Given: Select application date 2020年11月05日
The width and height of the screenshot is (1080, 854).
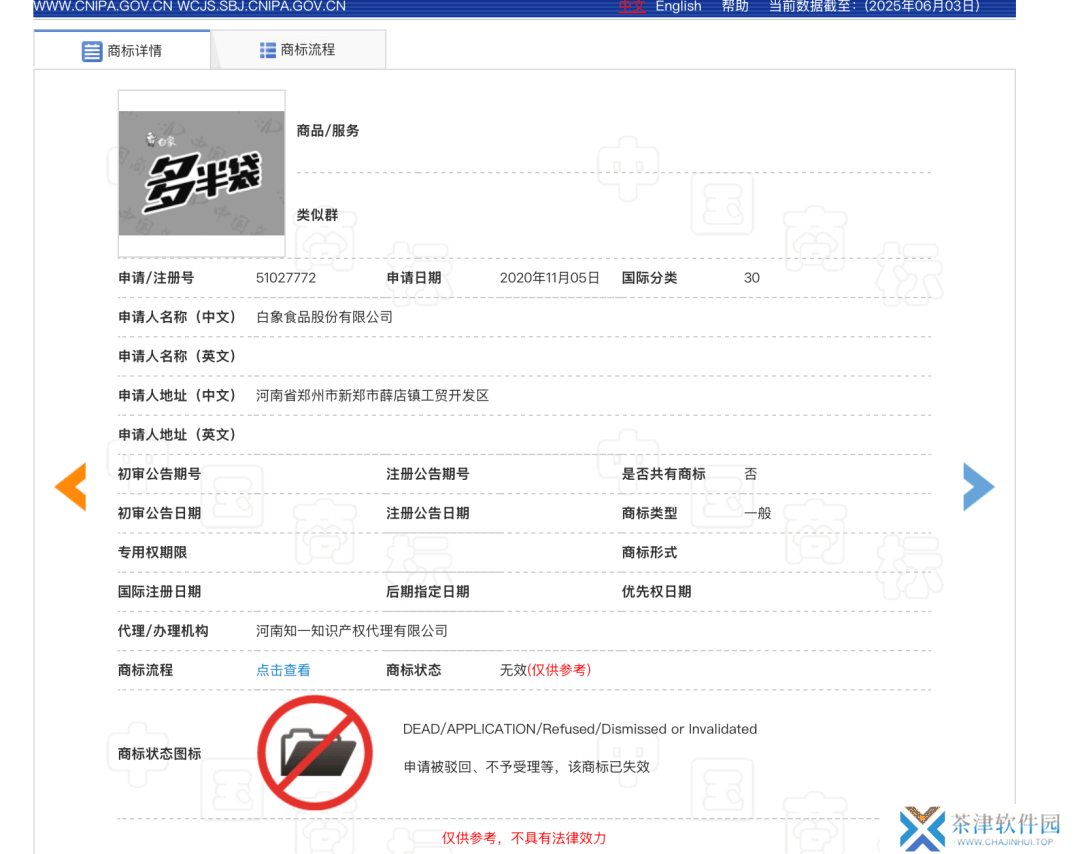Looking at the screenshot, I should pyautogui.click(x=550, y=278).
